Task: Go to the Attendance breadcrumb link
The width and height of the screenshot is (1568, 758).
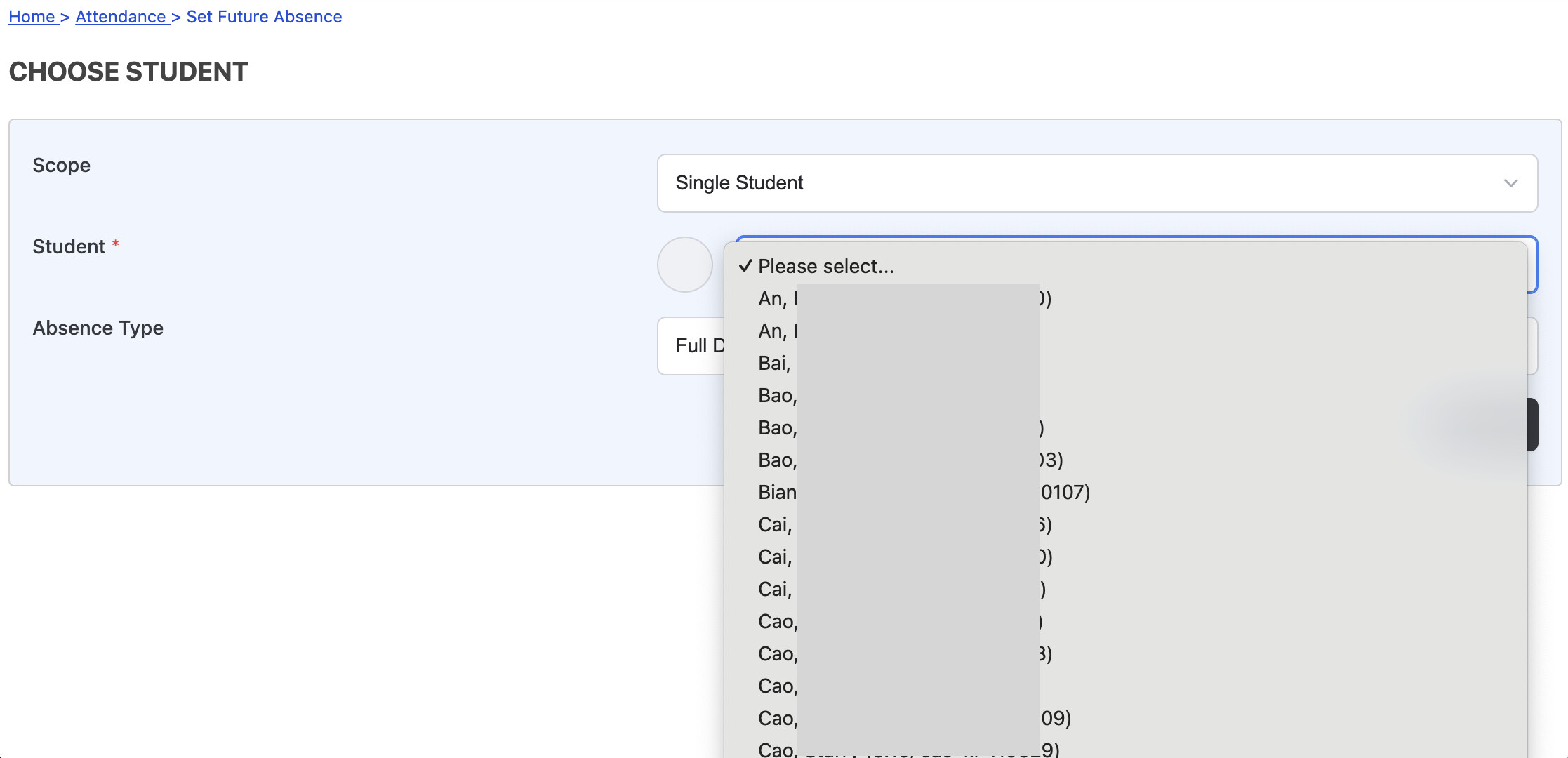Action: 121,17
